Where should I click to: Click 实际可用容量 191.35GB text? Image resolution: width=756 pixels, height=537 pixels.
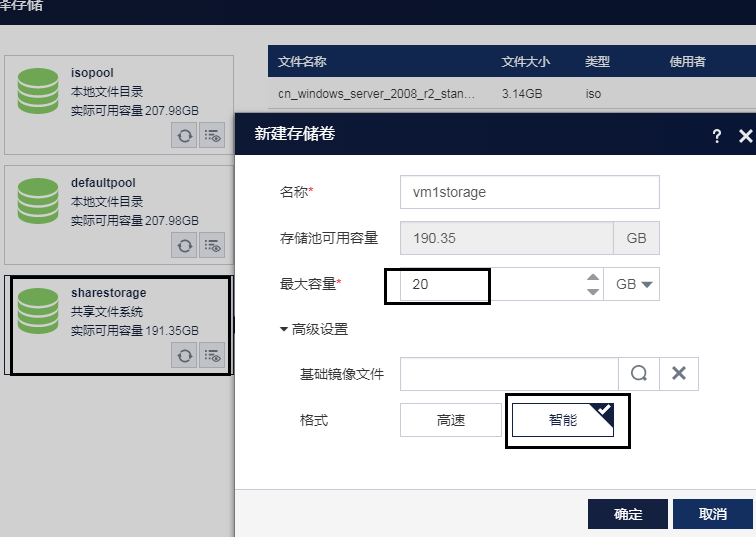(135, 331)
